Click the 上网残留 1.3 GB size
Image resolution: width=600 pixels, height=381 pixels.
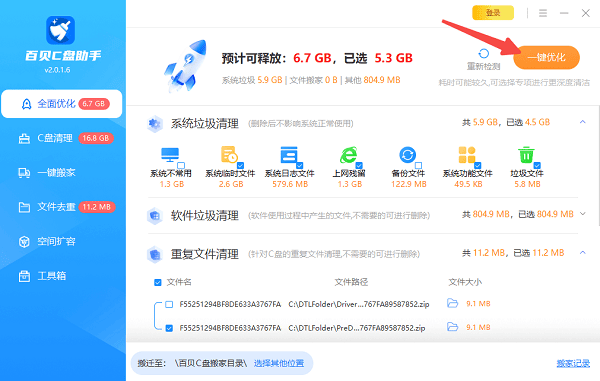click(350, 184)
